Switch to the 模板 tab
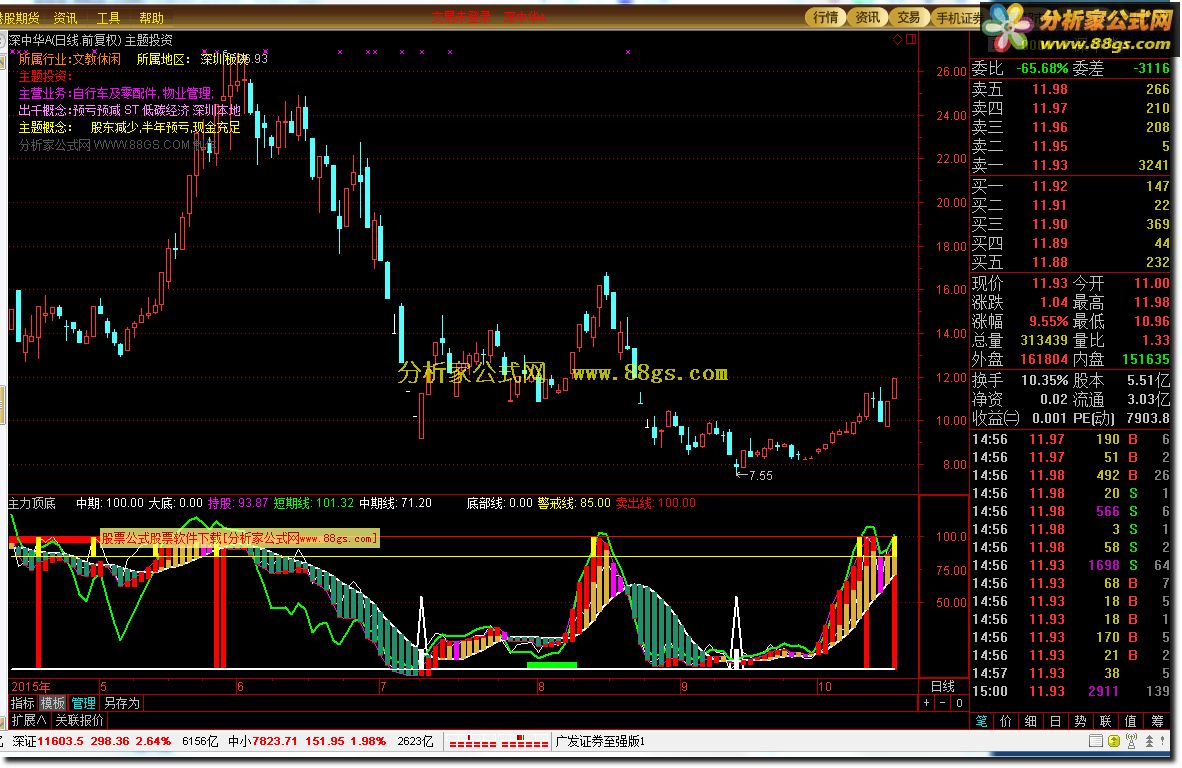Image resolution: width=1182 pixels, height=768 pixels. coord(53,703)
